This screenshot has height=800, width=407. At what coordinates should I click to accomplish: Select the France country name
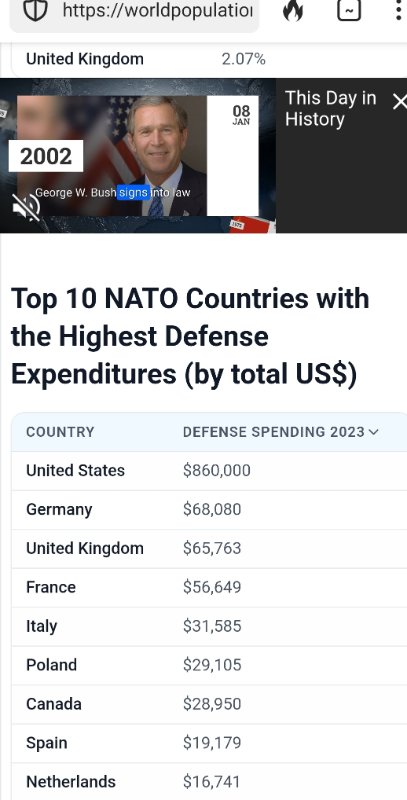pos(51,587)
